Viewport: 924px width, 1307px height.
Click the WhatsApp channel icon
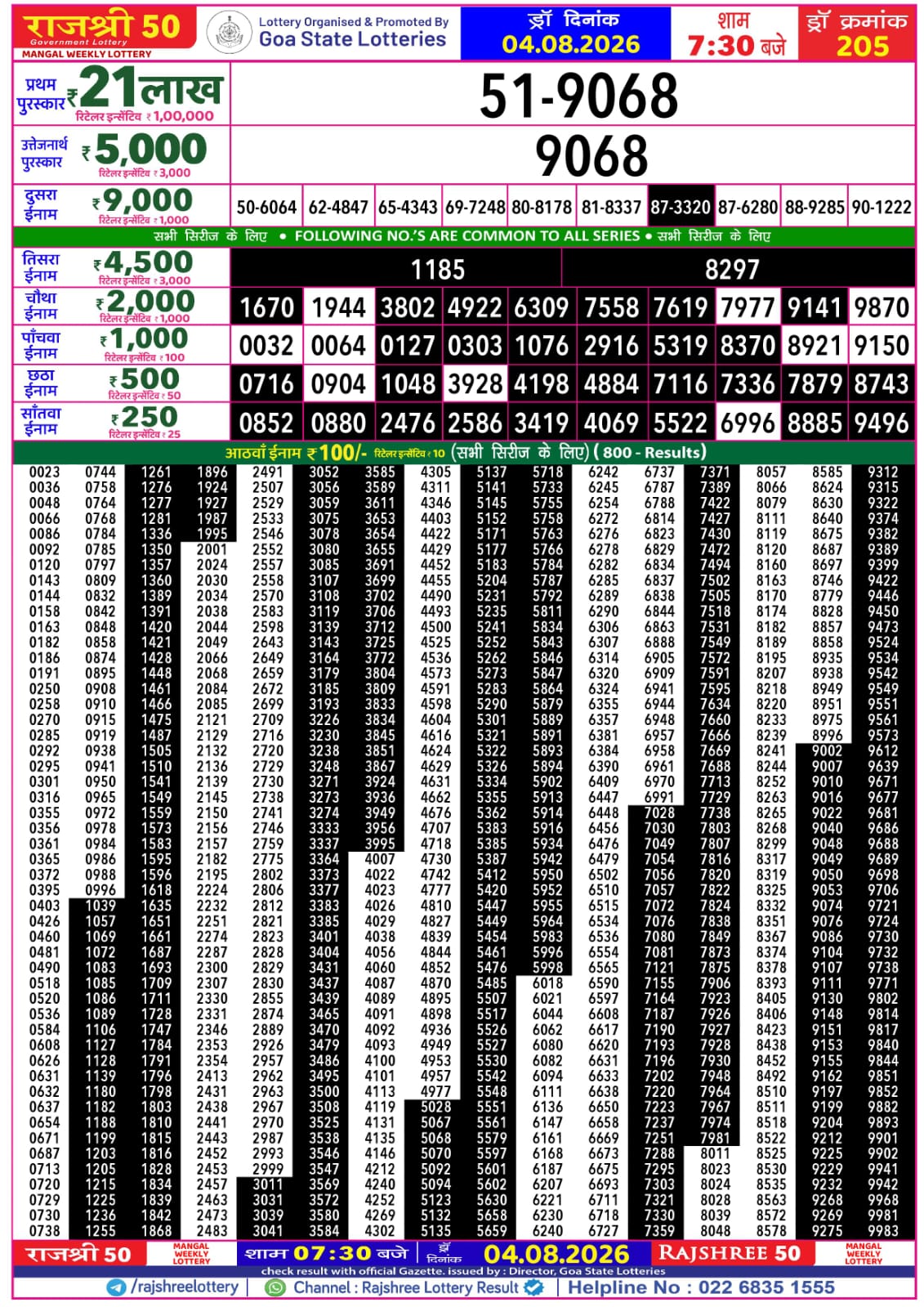coord(276,1287)
